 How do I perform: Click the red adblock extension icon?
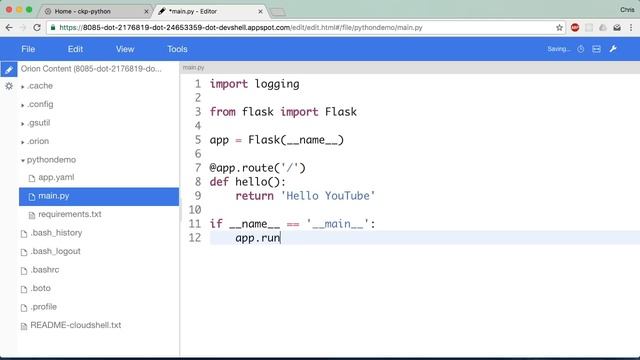(575, 27)
